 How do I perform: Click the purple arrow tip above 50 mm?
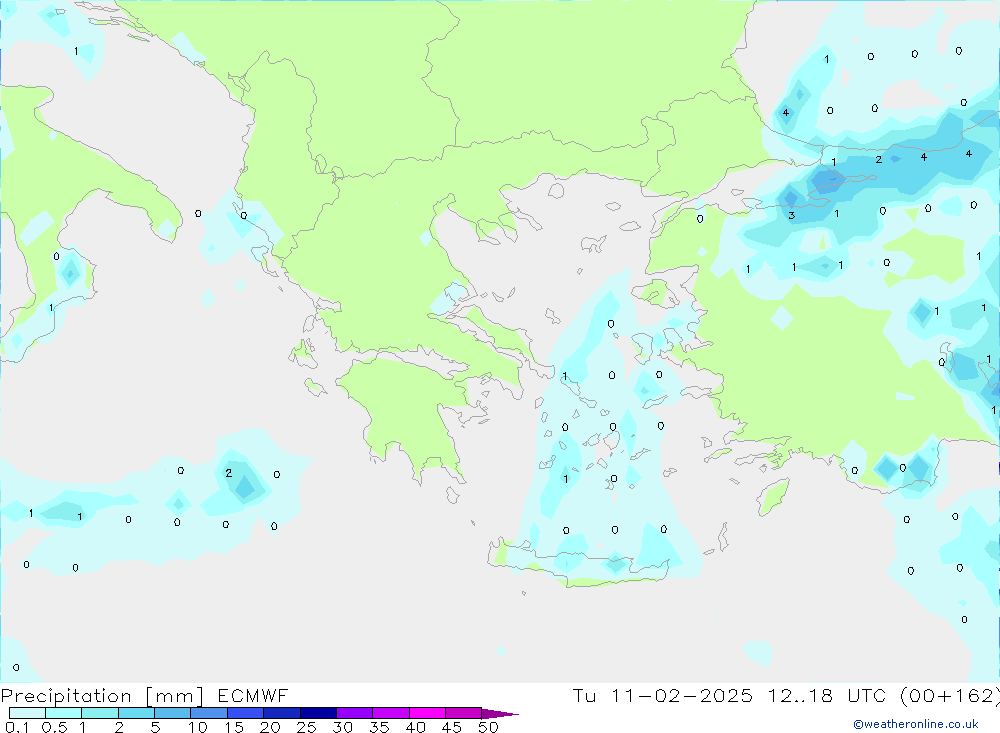(500, 714)
